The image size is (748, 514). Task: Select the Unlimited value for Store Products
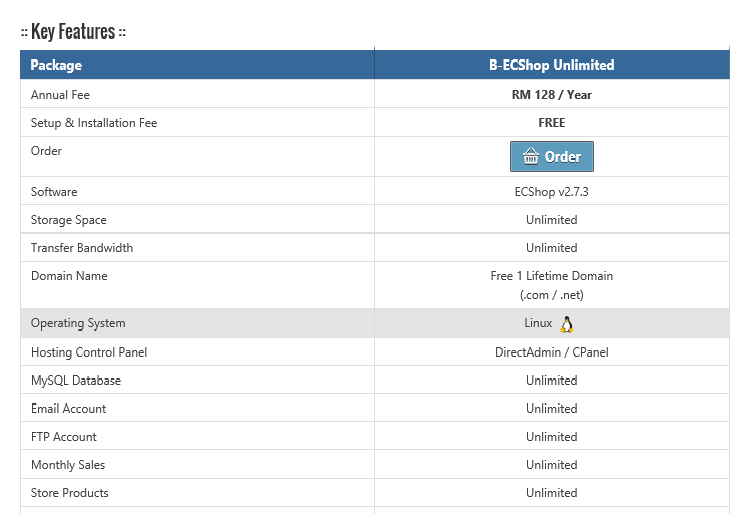[x=551, y=493]
